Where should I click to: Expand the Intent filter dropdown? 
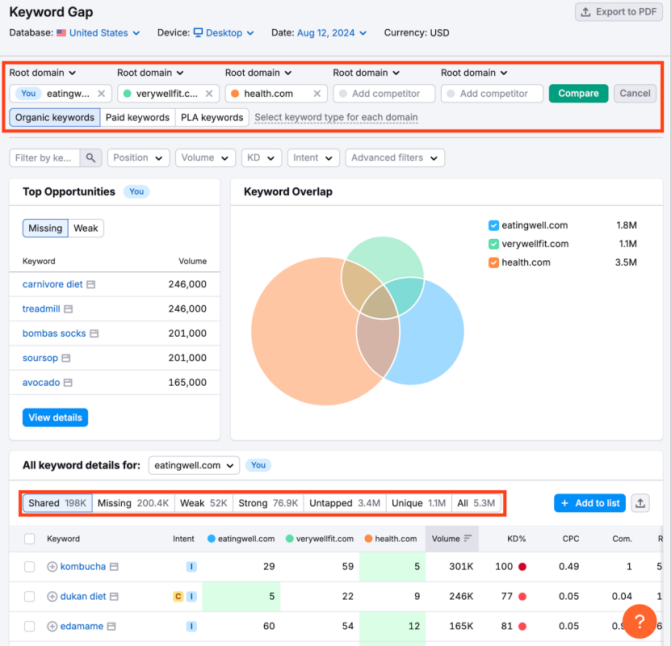click(x=313, y=158)
